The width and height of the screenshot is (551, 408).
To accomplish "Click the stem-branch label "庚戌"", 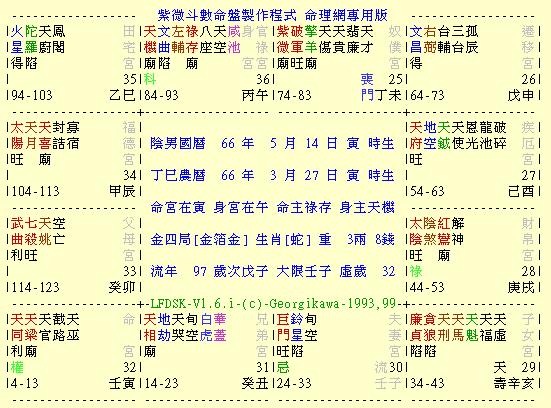I will (x=521, y=287).
